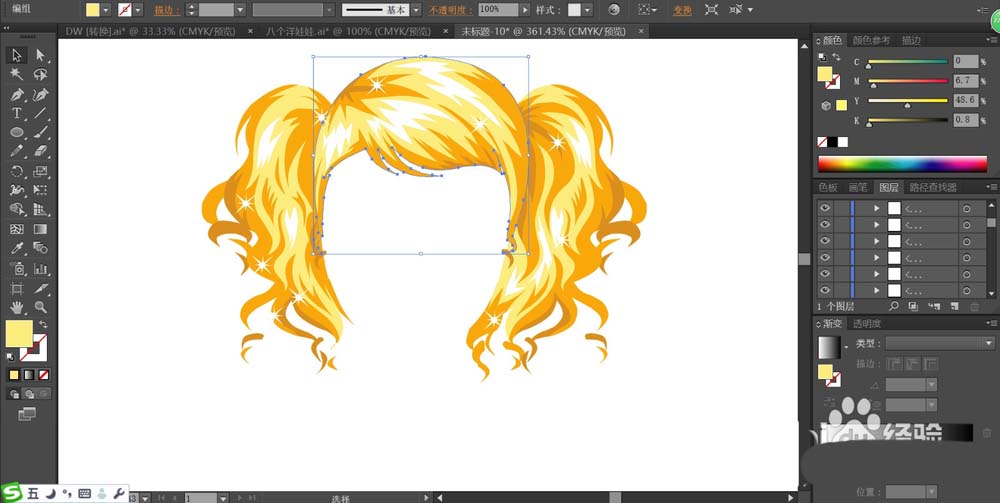Open the stroke color dropdown in control bar

click(138, 10)
